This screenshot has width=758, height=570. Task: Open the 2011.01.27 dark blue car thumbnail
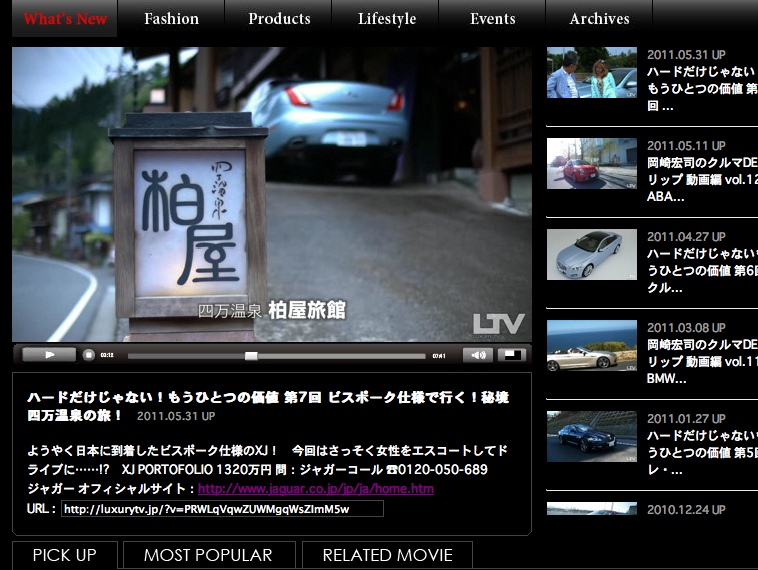tap(592, 437)
